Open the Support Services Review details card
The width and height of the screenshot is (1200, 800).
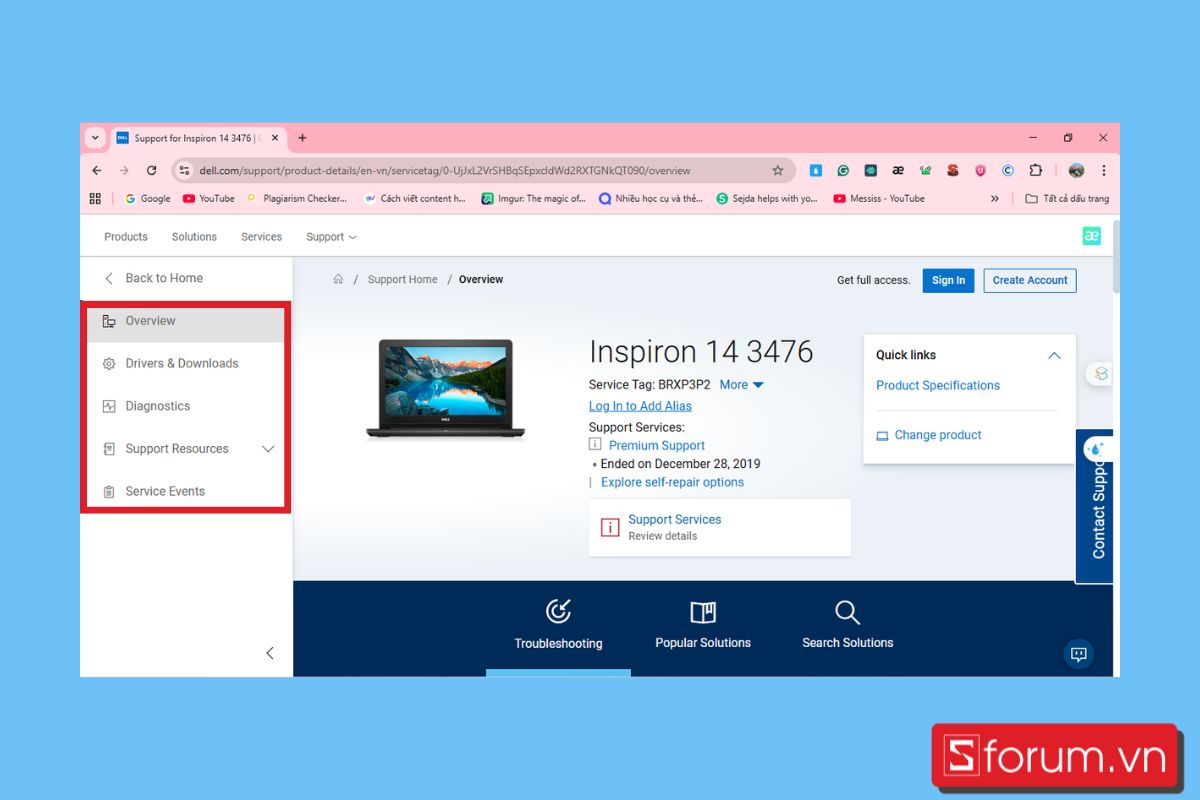pyautogui.click(x=720, y=527)
